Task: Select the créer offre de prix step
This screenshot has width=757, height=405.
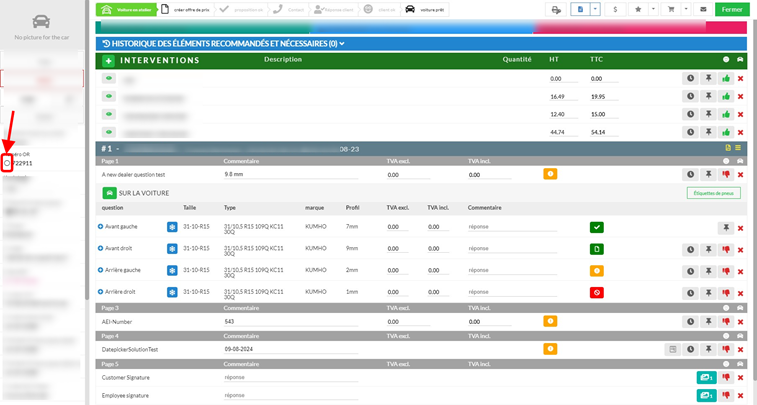Action: (x=187, y=9)
